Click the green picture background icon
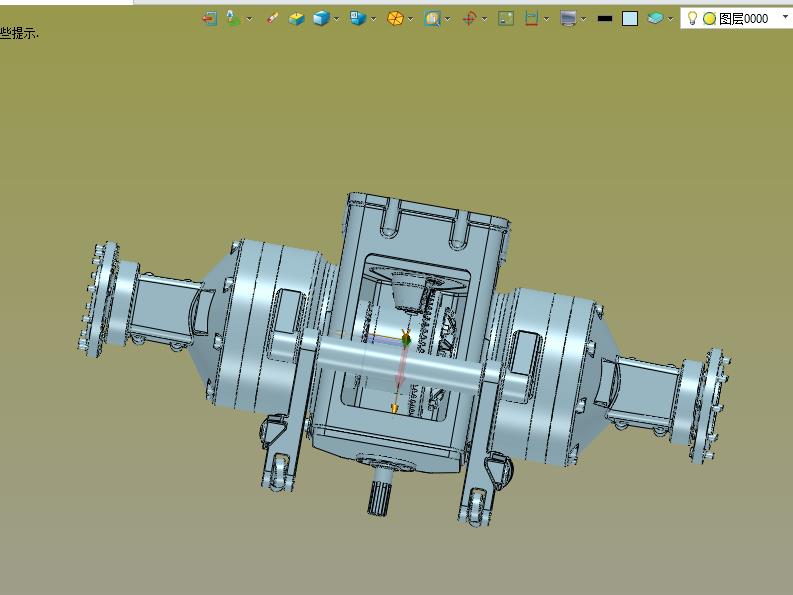This screenshot has width=793, height=595. [x=506, y=19]
